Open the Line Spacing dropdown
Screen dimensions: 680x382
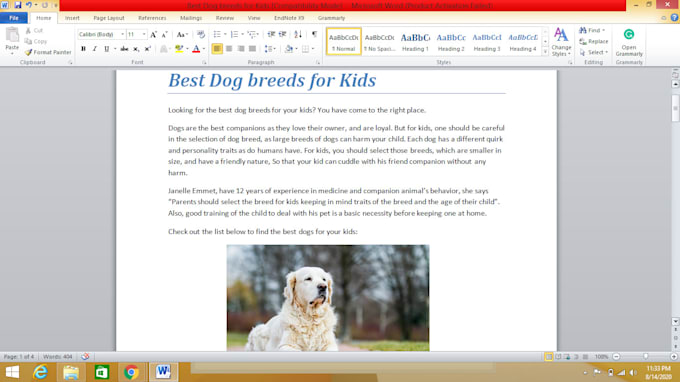coord(270,49)
